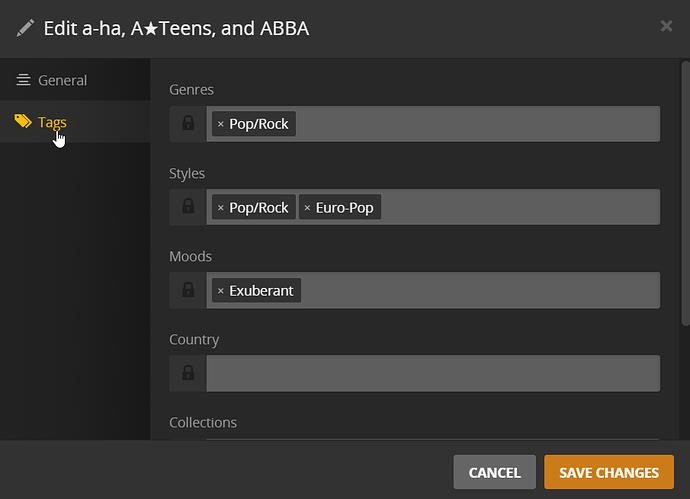Toggle the Moods field lock
Viewport: 690px width, 499px height.
pyautogui.click(x=188, y=290)
